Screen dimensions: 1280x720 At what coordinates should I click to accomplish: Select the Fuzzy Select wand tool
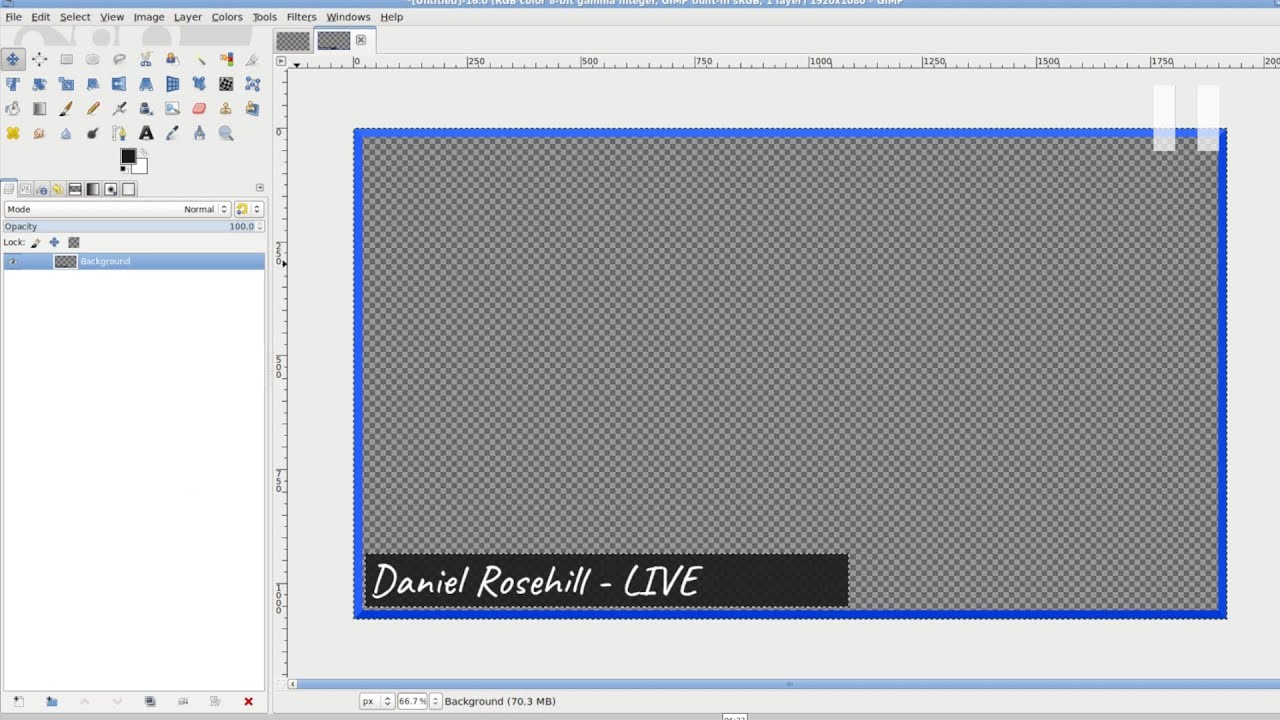(x=200, y=59)
